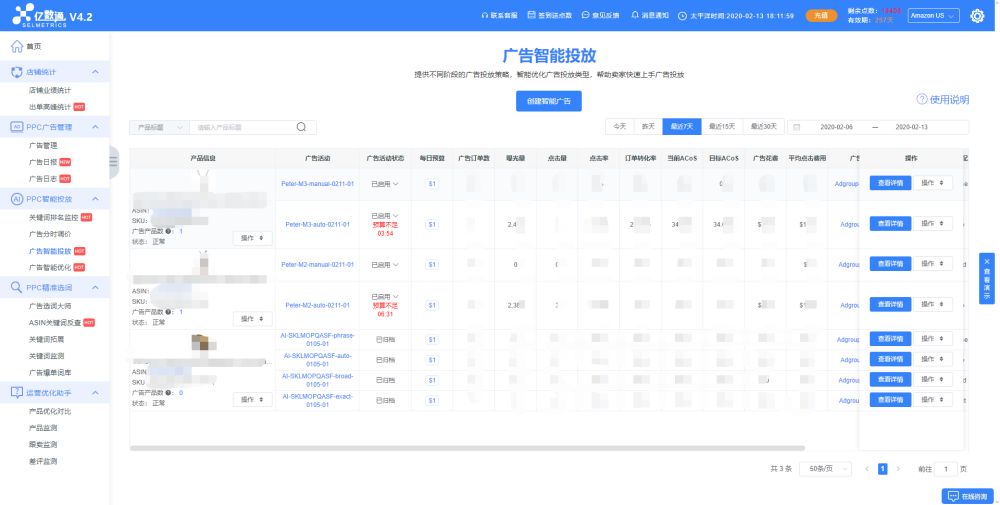Select the 昨天 date range tab
The image size is (1000, 505).
click(x=648, y=126)
